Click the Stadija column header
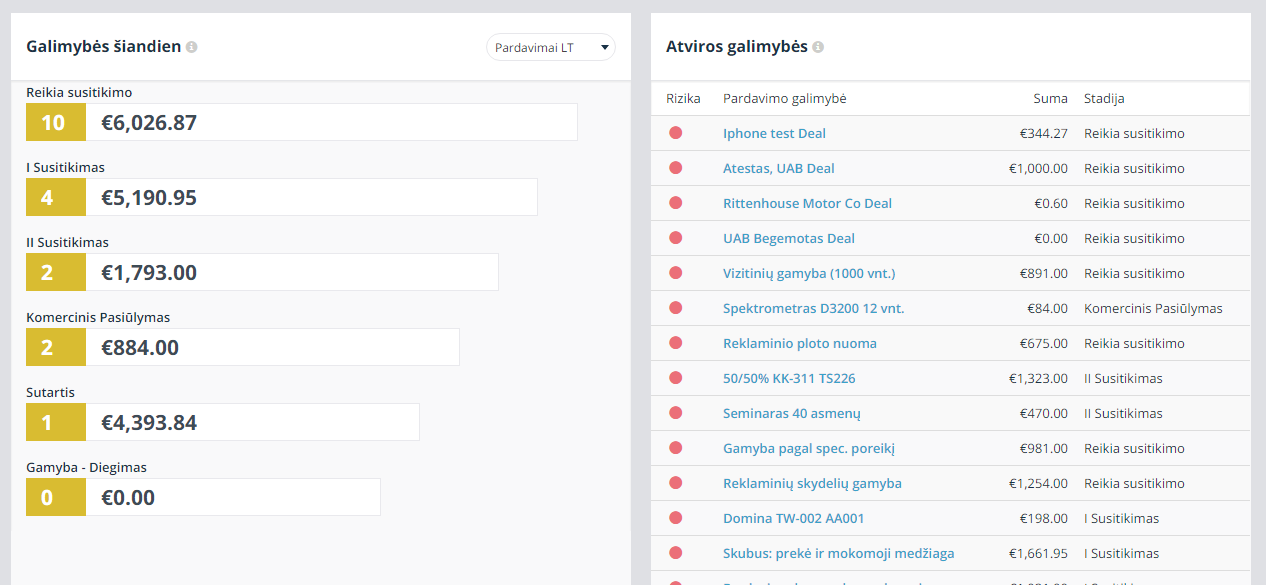The height and width of the screenshot is (585, 1266). click(x=1104, y=98)
